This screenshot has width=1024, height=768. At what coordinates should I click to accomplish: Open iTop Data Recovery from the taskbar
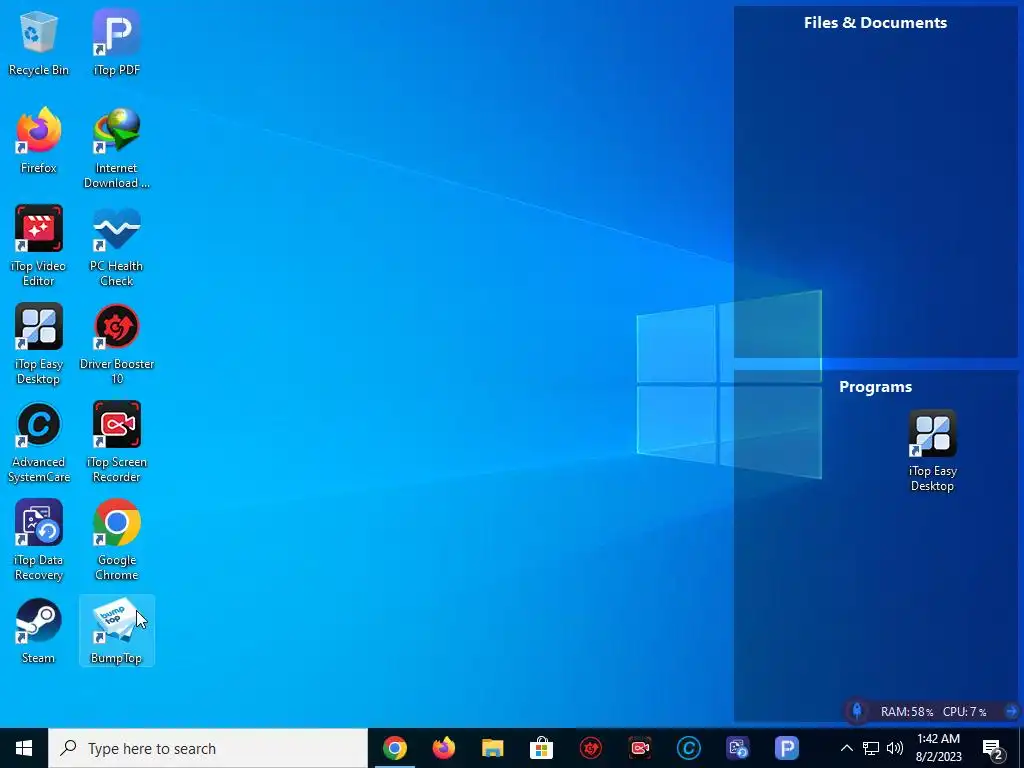click(x=738, y=748)
